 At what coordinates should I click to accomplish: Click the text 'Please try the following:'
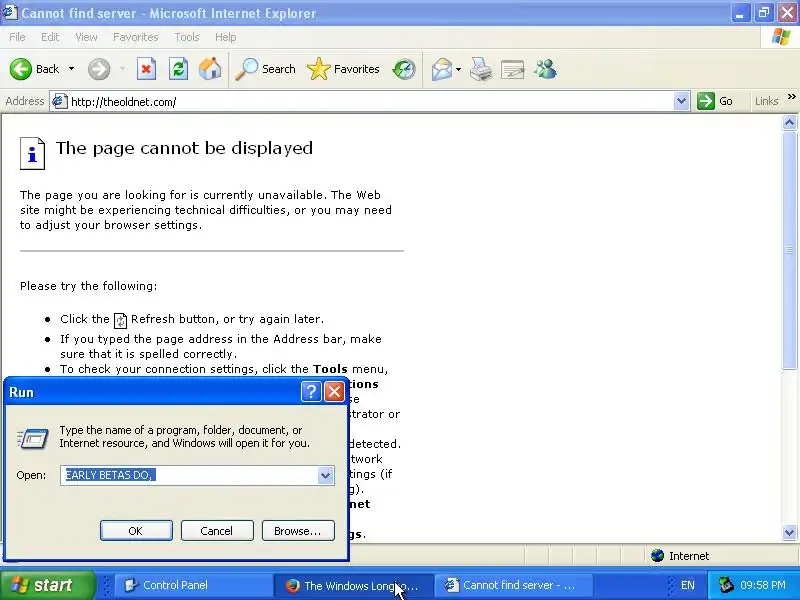click(89, 286)
